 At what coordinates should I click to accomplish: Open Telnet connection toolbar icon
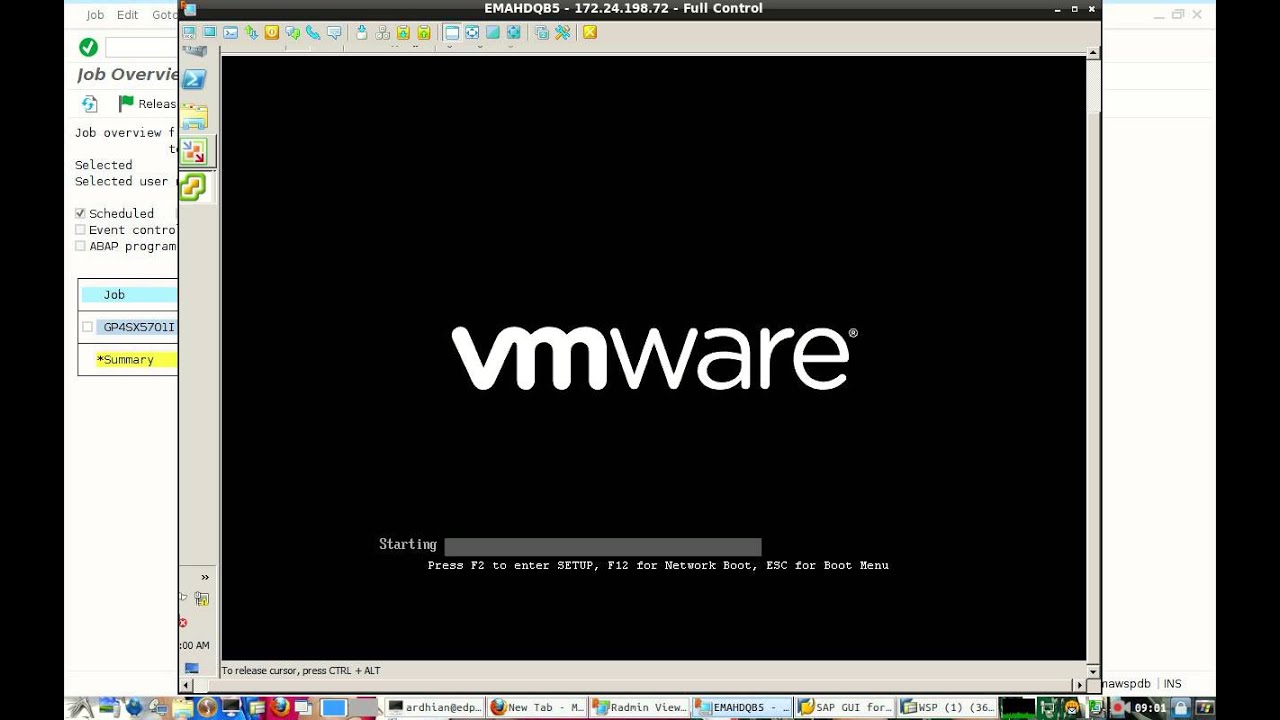click(230, 32)
